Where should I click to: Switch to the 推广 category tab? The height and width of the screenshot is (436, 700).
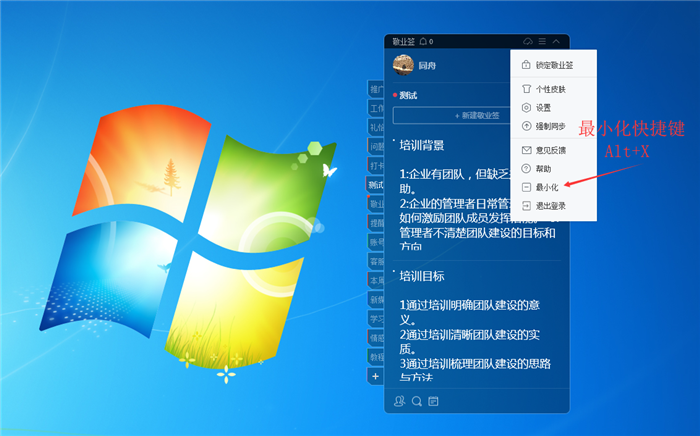[x=376, y=89]
